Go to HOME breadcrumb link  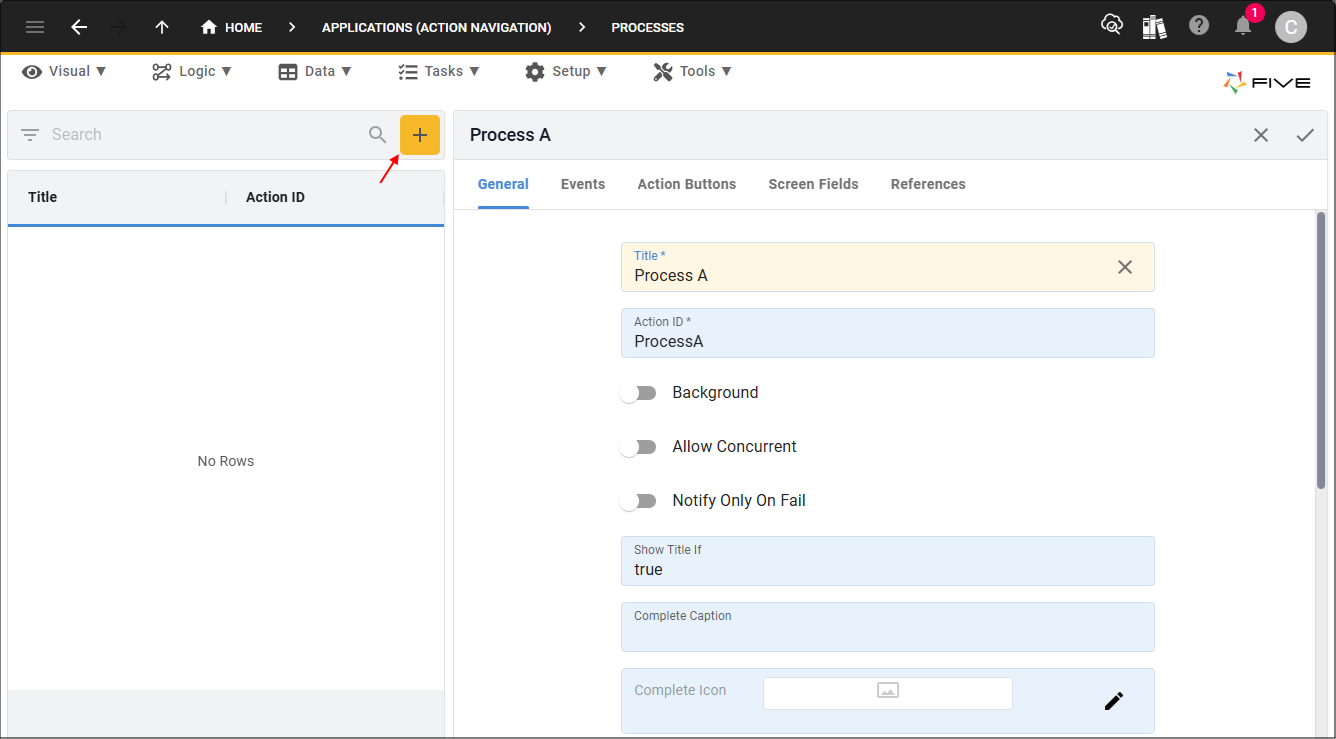[232, 27]
